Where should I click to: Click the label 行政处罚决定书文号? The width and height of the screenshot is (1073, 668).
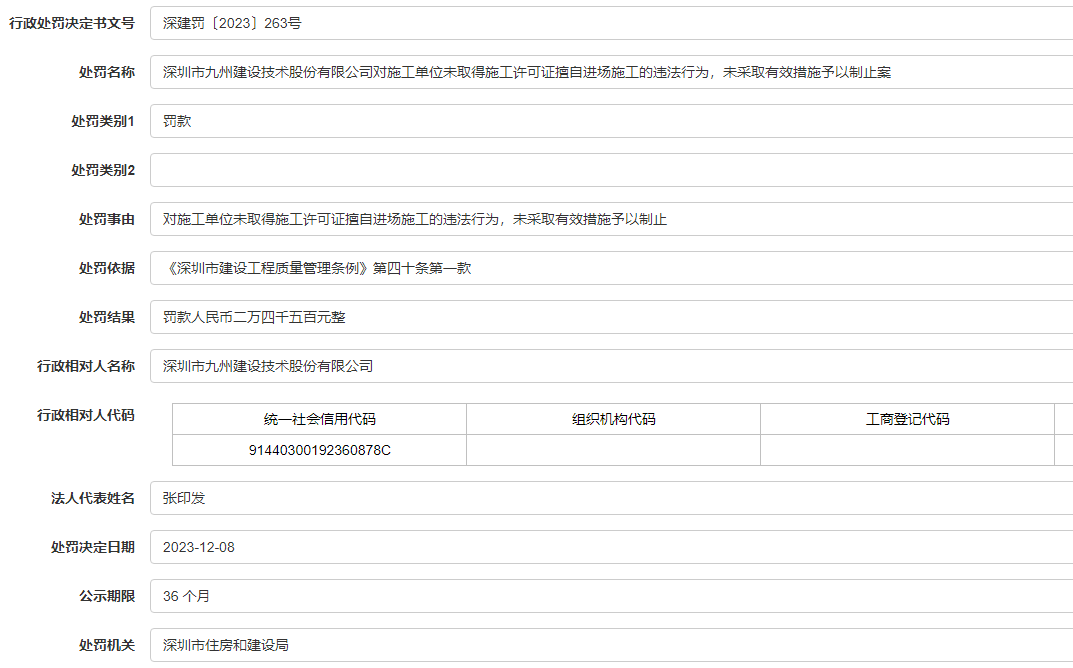click(x=72, y=23)
